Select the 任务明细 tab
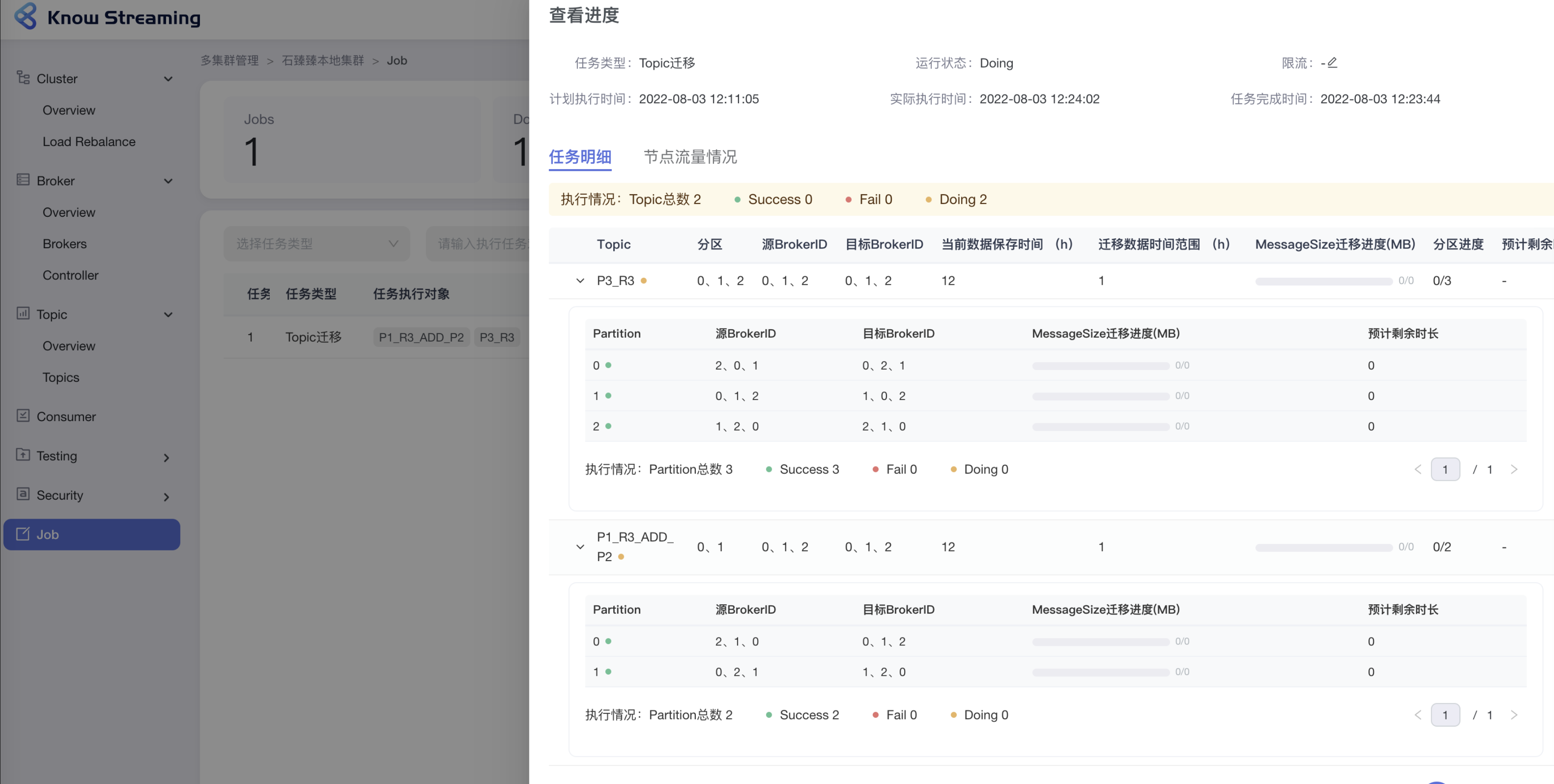This screenshot has width=1554, height=784. pyautogui.click(x=580, y=157)
